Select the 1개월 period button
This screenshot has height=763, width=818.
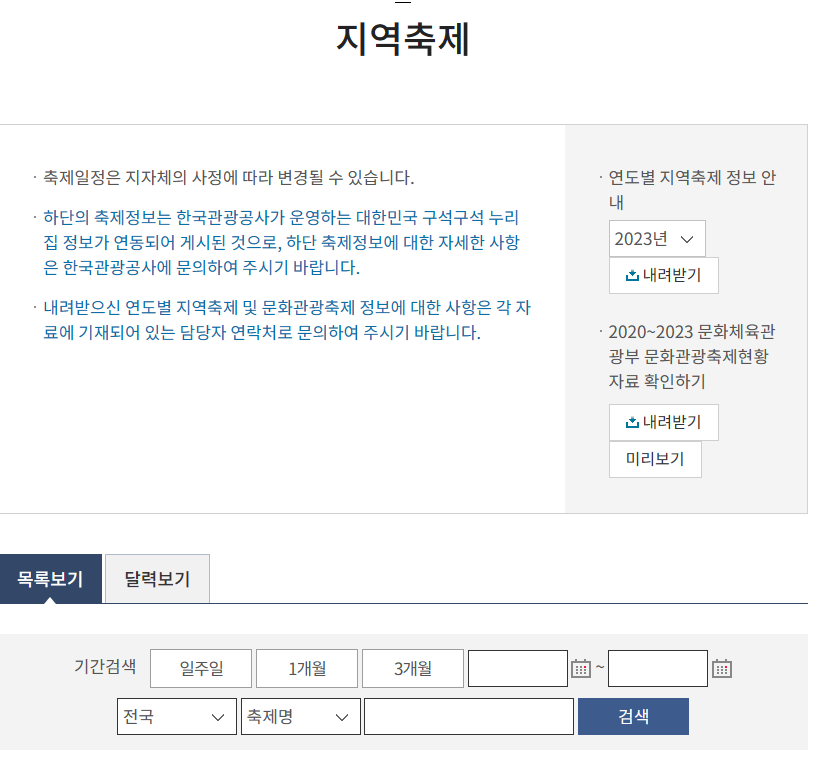coord(307,669)
